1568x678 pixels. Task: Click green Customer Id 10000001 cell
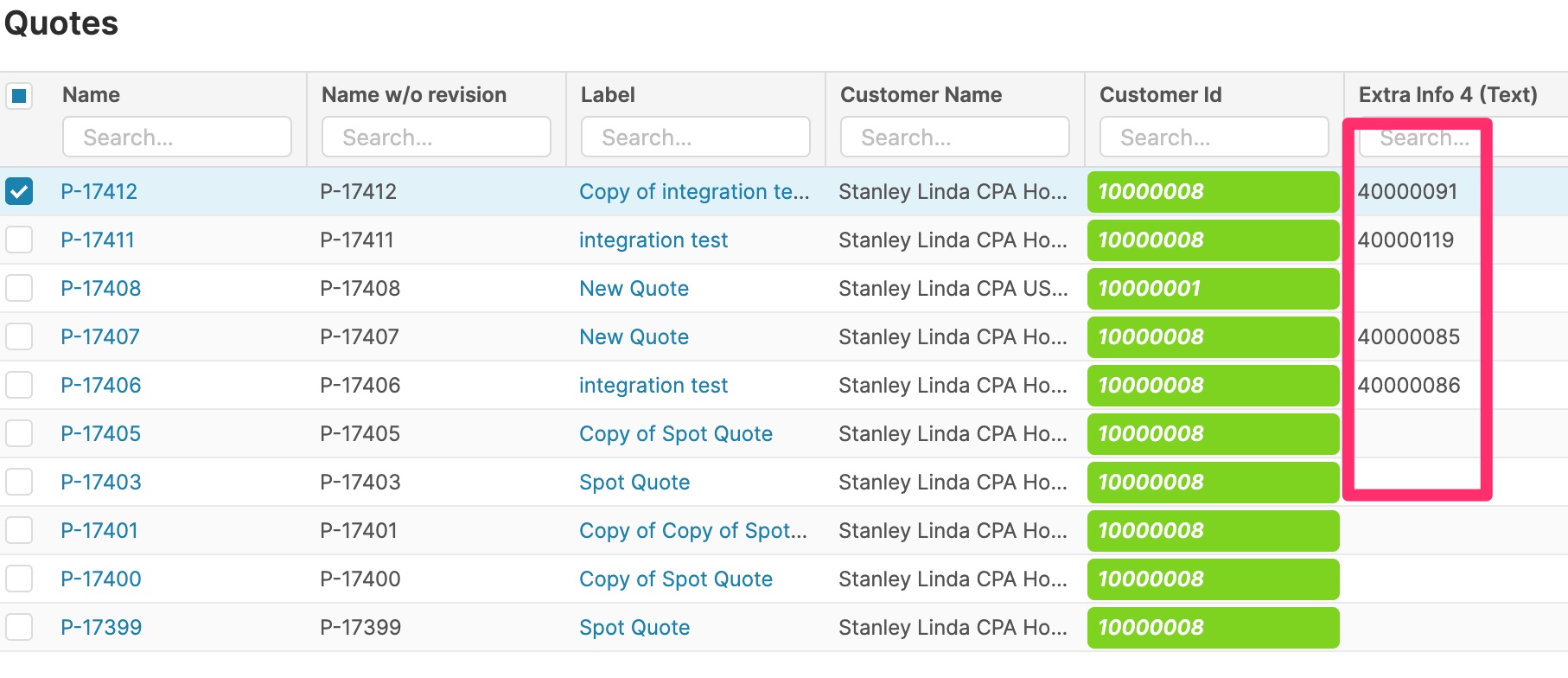pyautogui.click(x=1213, y=288)
